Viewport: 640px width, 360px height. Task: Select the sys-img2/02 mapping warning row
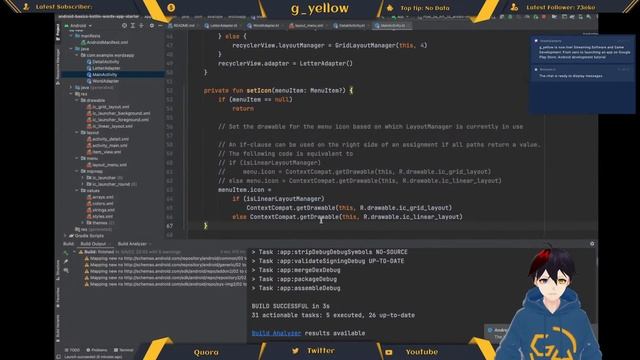coord(165,284)
